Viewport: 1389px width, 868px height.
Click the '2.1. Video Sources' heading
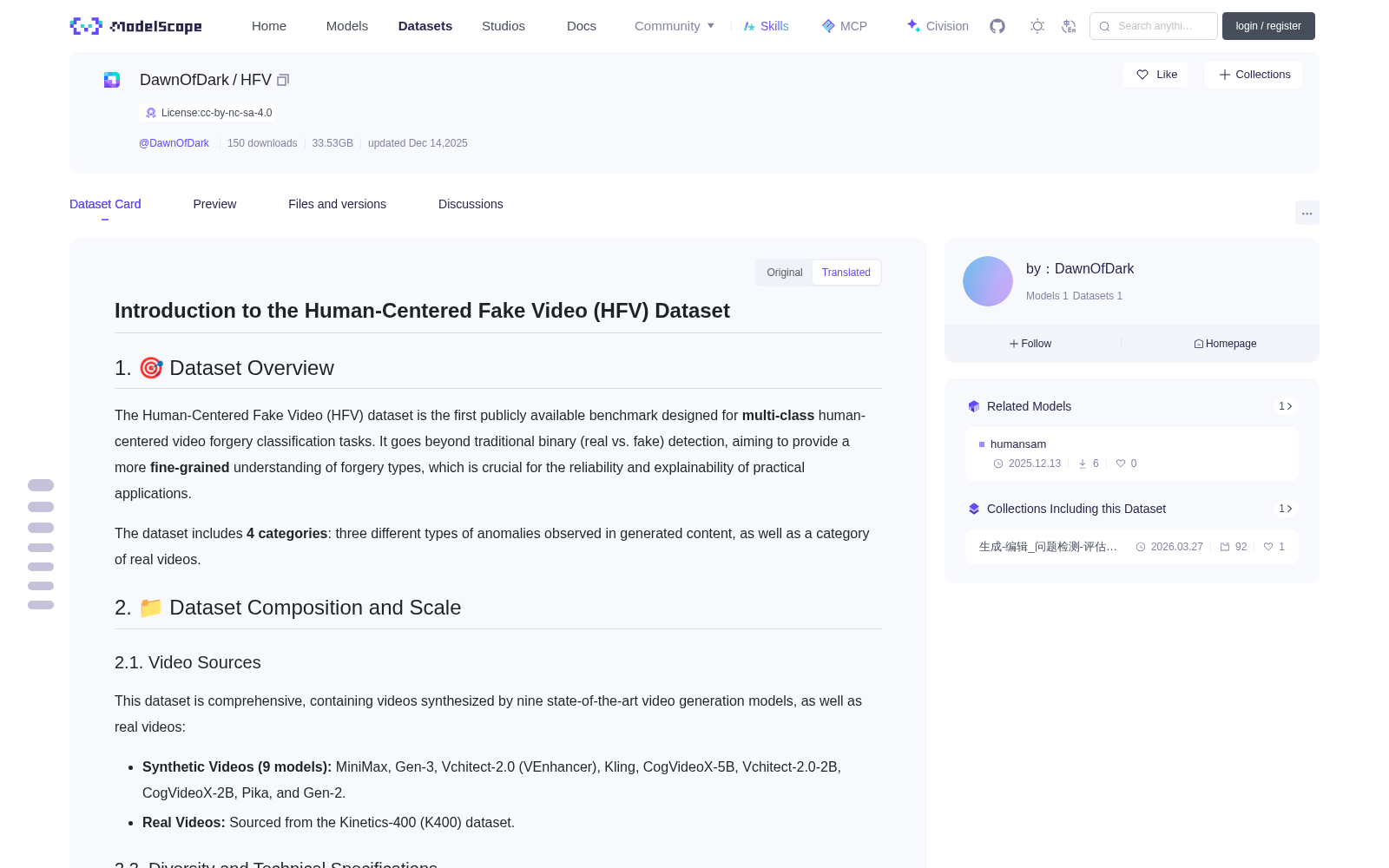(188, 662)
